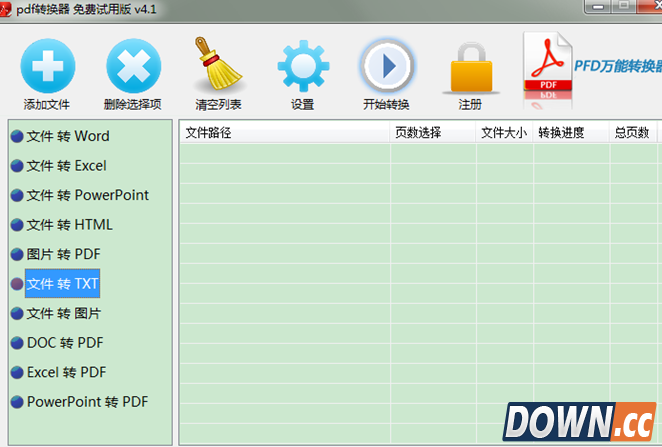Viewport: 662px width, 447px height.
Task: Minimize the pdf转换器 window
Action: coord(597,6)
